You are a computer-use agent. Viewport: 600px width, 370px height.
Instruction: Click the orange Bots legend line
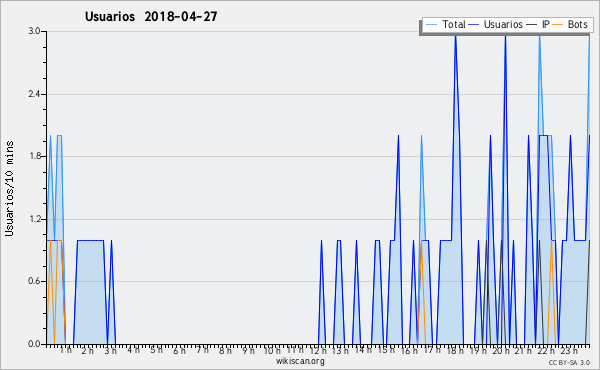[558, 25]
